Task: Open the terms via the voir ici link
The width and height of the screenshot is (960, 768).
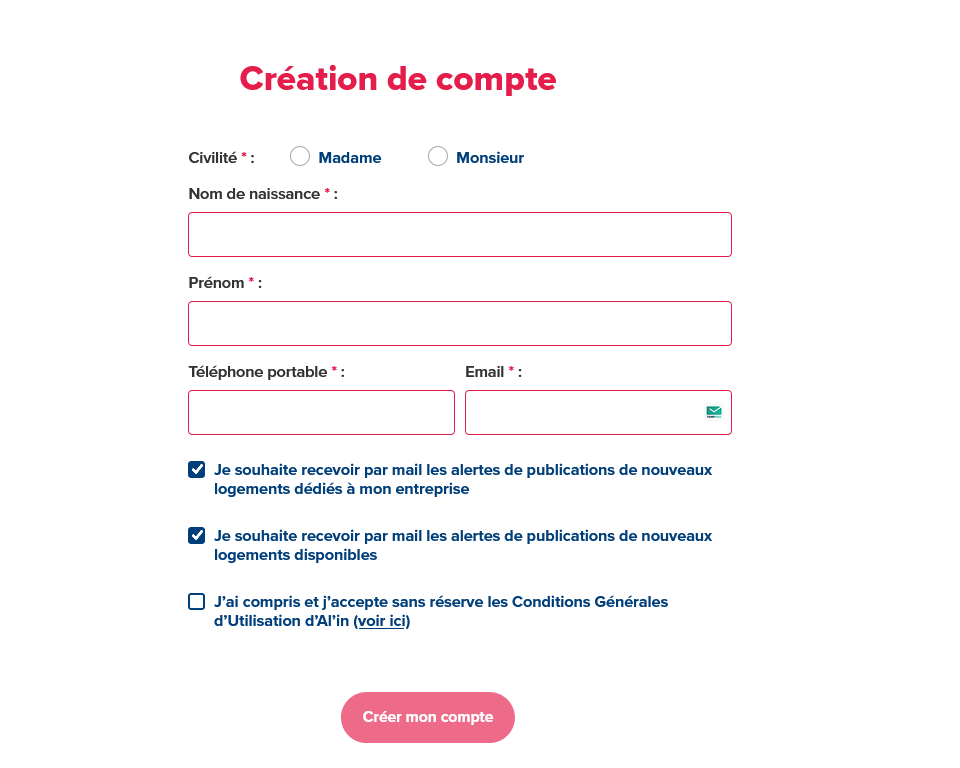Action: [381, 620]
